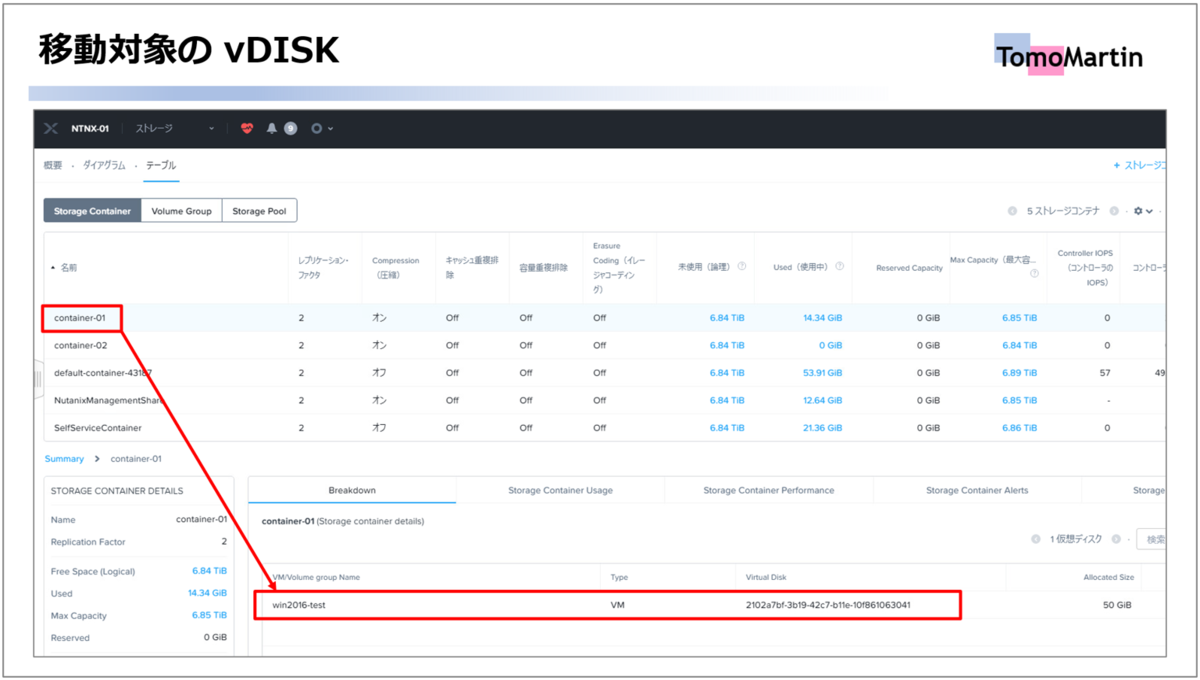Sort by レプリケーション・ファクタ column header
This screenshot has width=1200, height=680.
(x=323, y=267)
